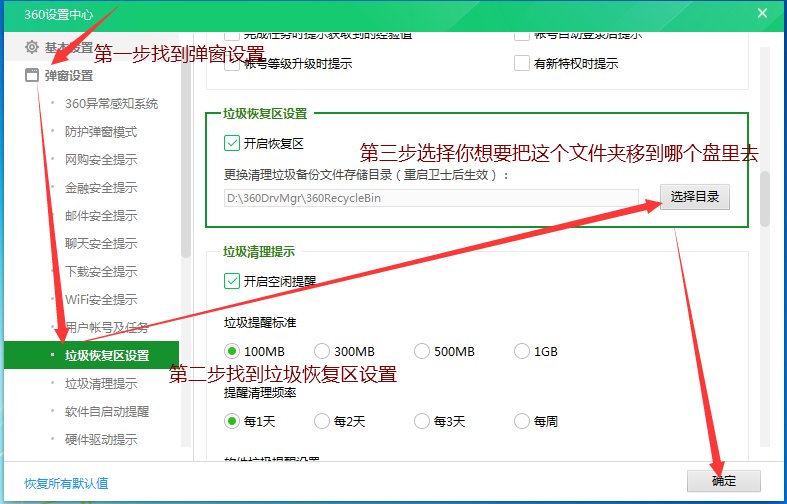Screen dimensions: 787x504
Task: Set cleanup frequency to 每2天
Action: [321, 421]
